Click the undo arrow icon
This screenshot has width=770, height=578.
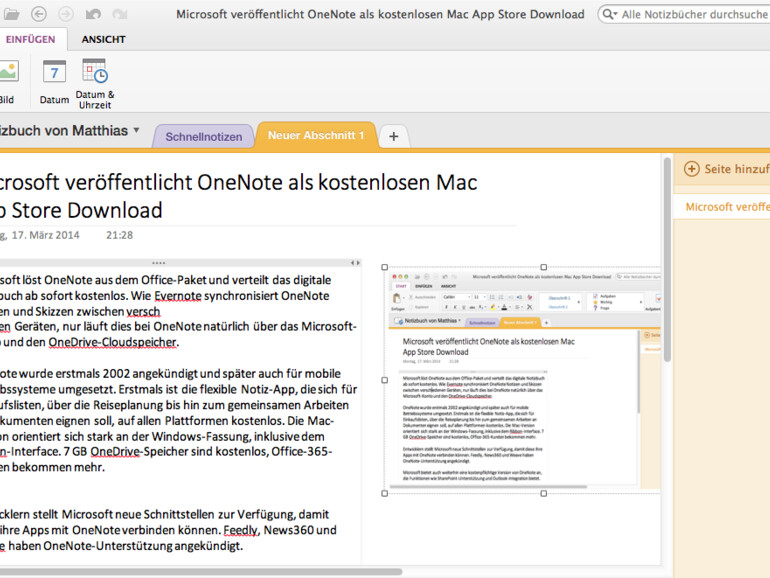[93, 14]
